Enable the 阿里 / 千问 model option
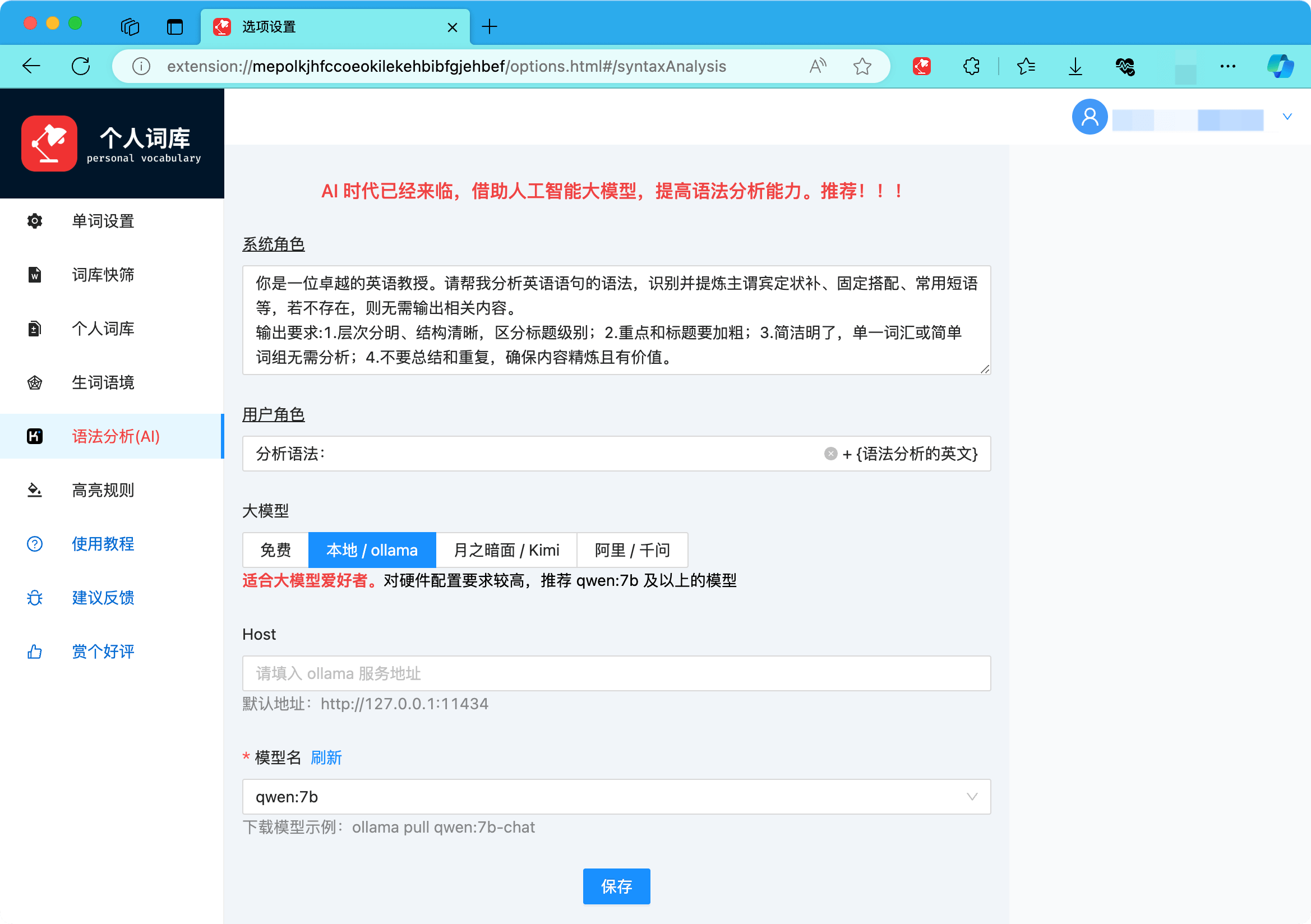This screenshot has width=1311, height=924. coord(632,550)
